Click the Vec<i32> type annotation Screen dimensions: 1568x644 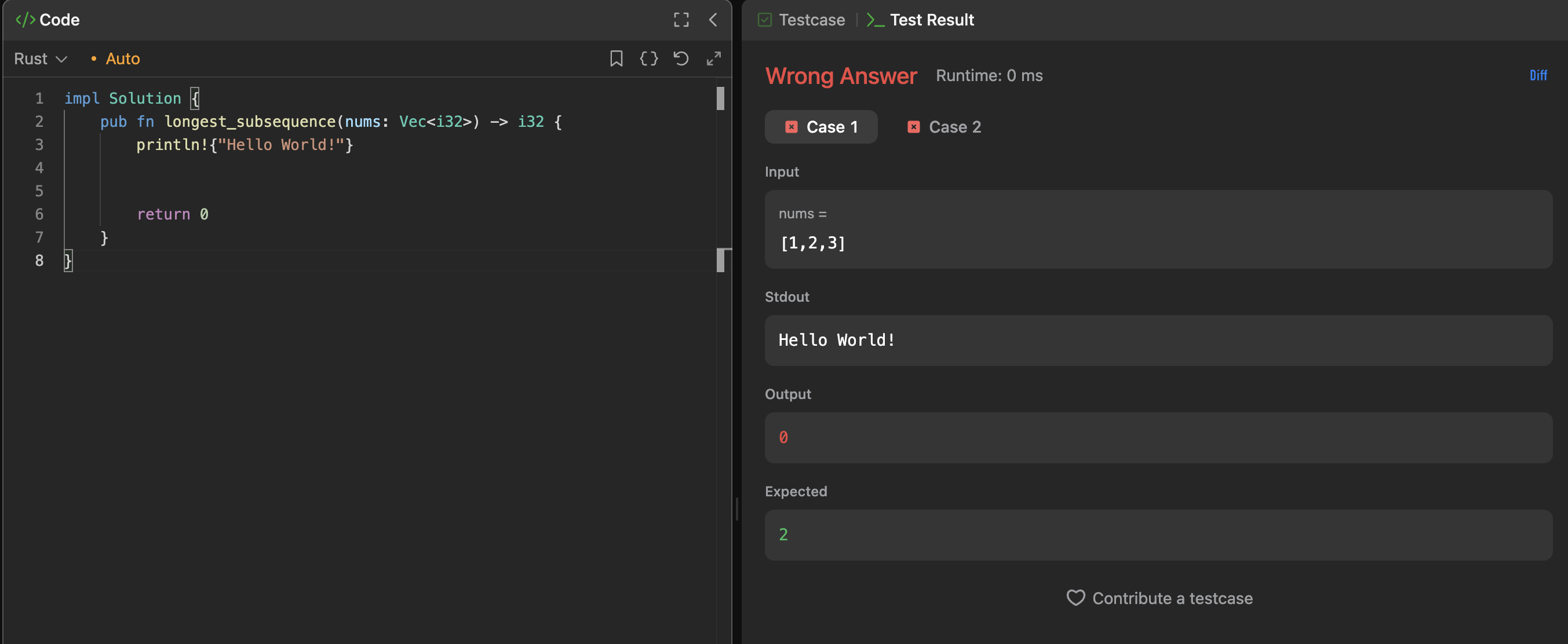click(435, 122)
